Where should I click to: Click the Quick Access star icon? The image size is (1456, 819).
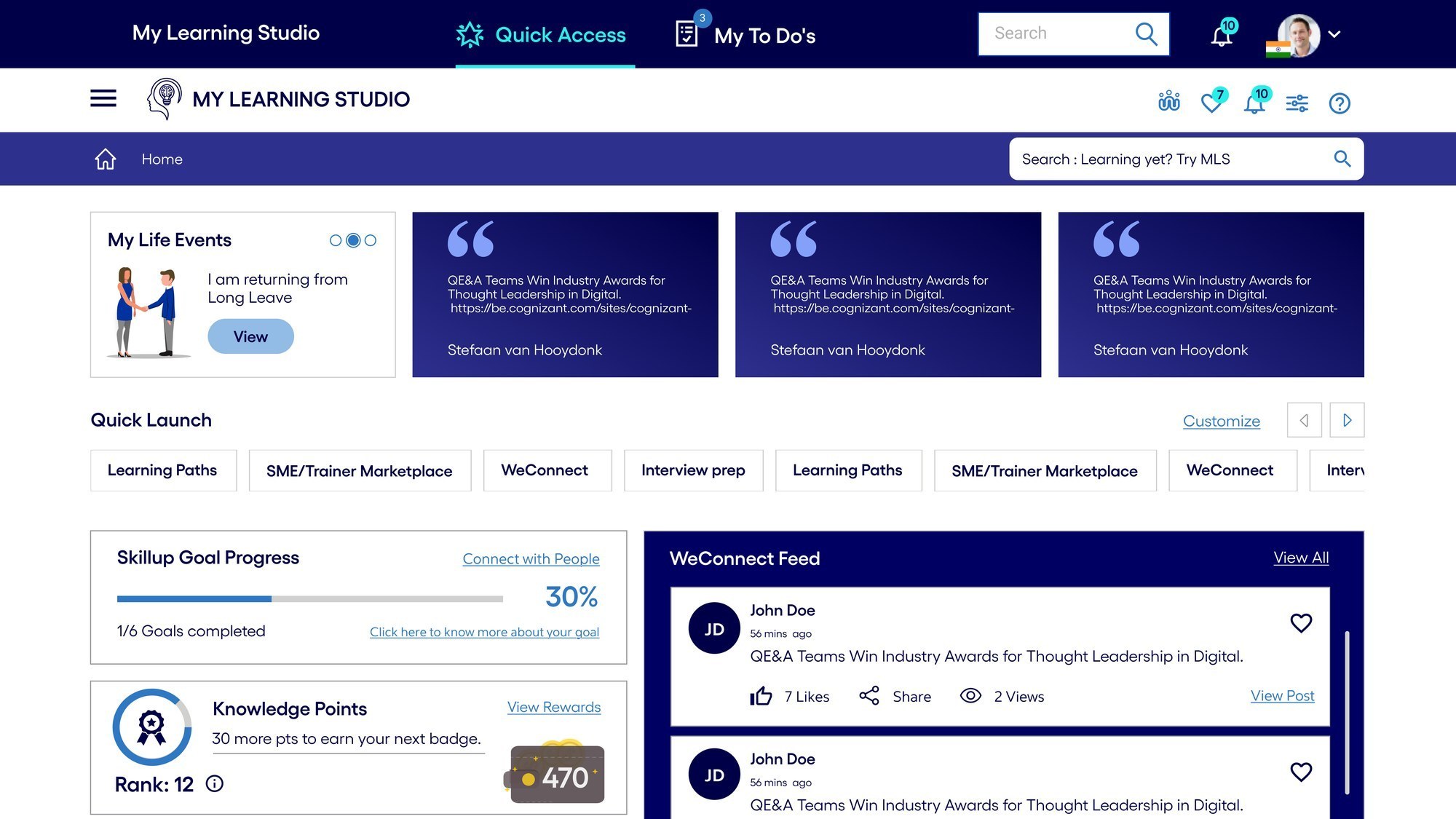coord(470,34)
